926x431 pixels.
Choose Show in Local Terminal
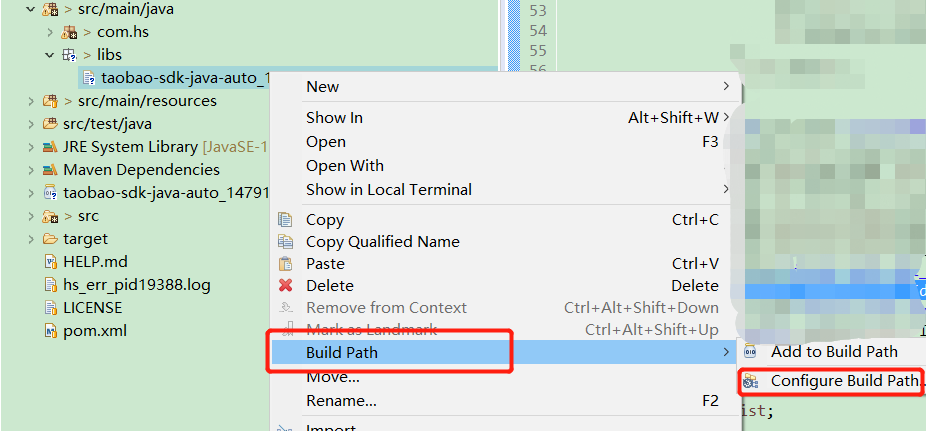click(x=388, y=190)
